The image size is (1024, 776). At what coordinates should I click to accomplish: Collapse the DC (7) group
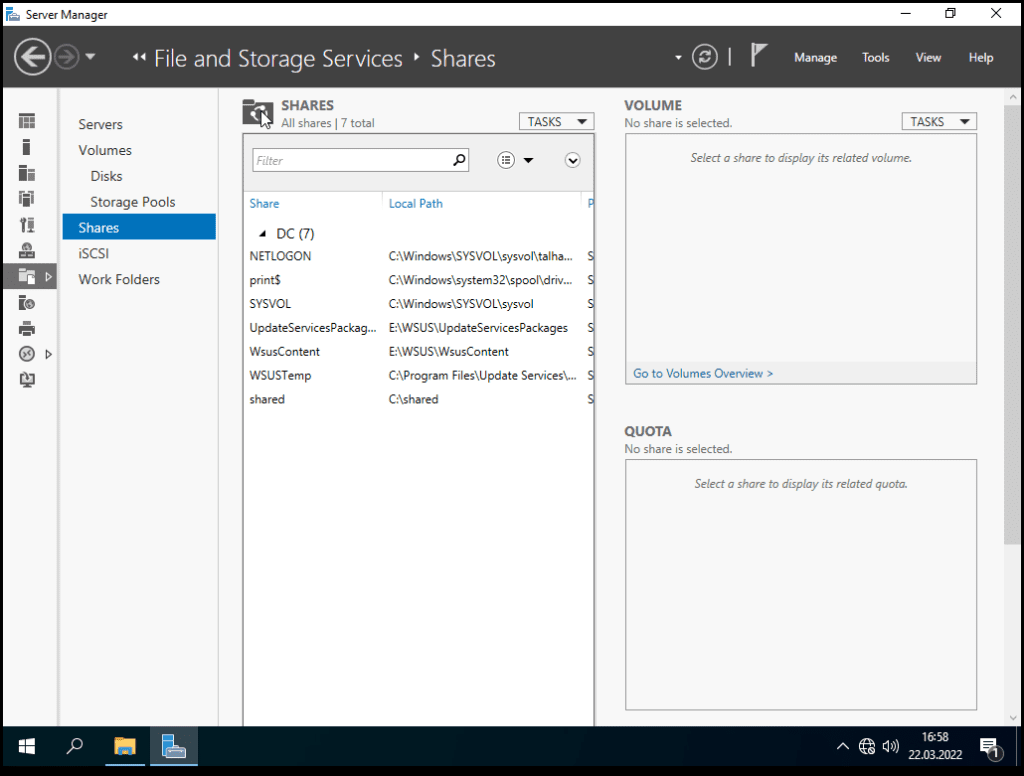coord(263,234)
